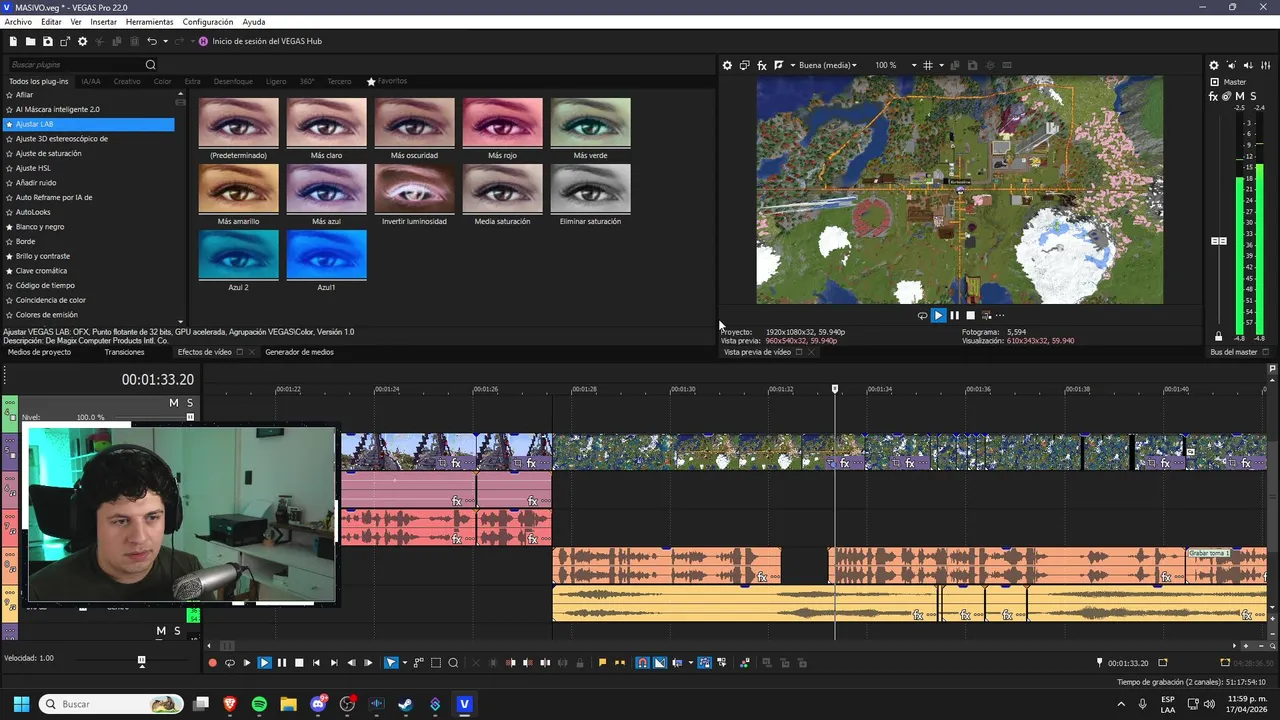Open the undo history dropdown arrow
Screen dimensions: 1280x720
pyautogui.click(x=165, y=41)
